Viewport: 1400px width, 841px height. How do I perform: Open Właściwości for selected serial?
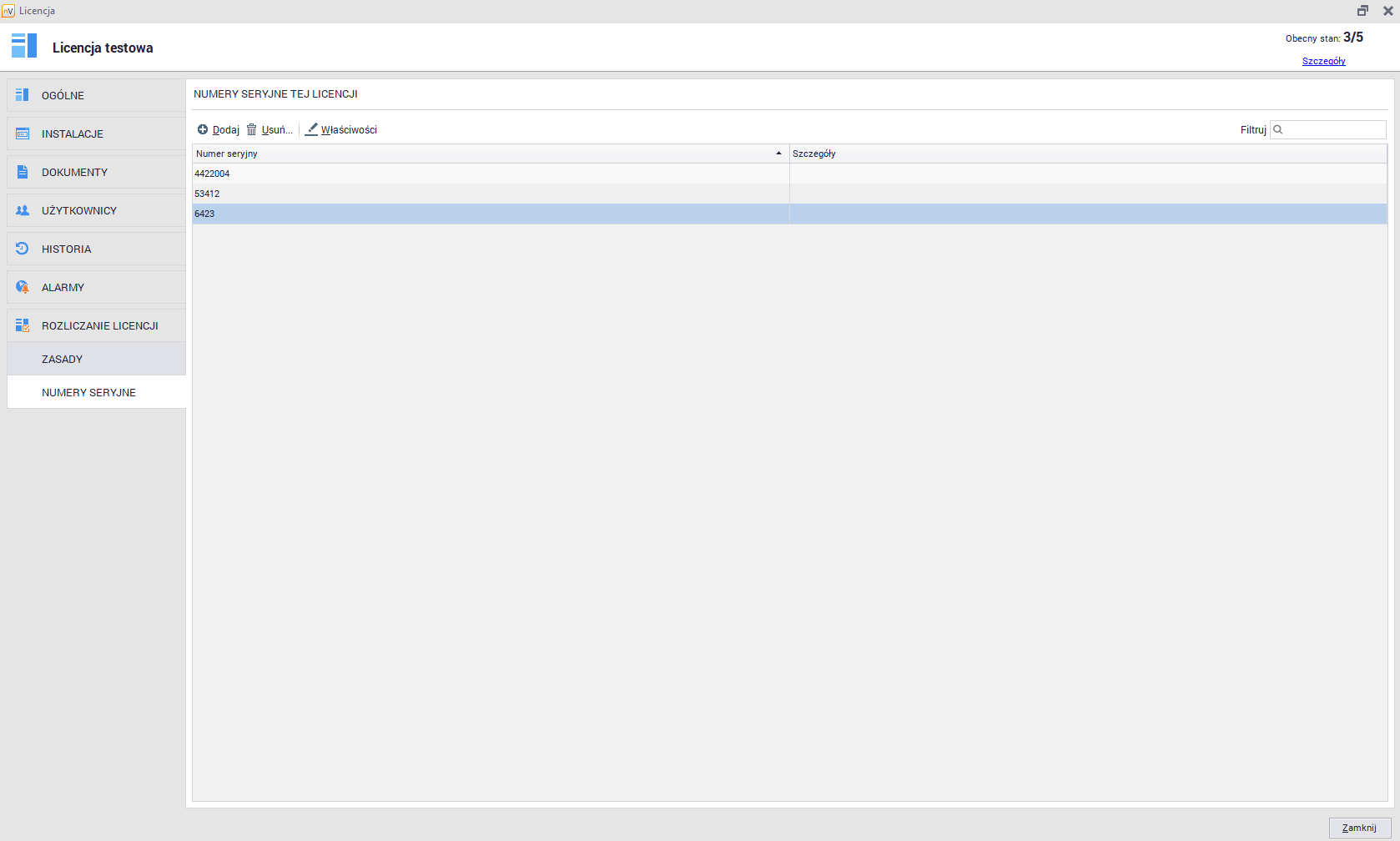(x=341, y=129)
